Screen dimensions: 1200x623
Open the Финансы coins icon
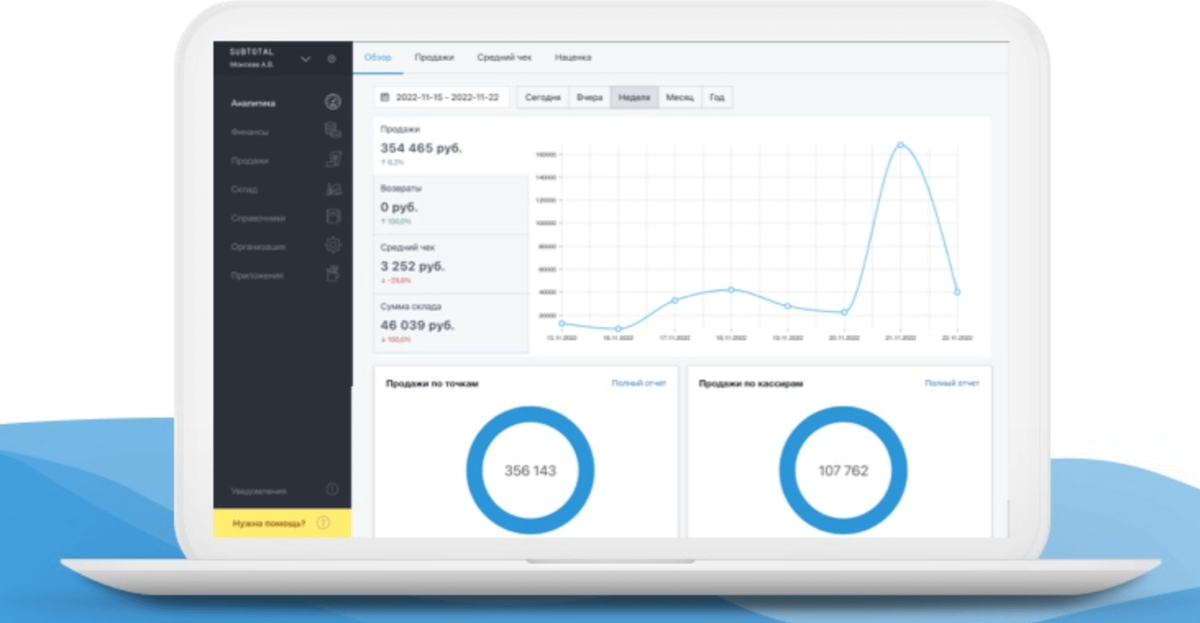point(333,131)
